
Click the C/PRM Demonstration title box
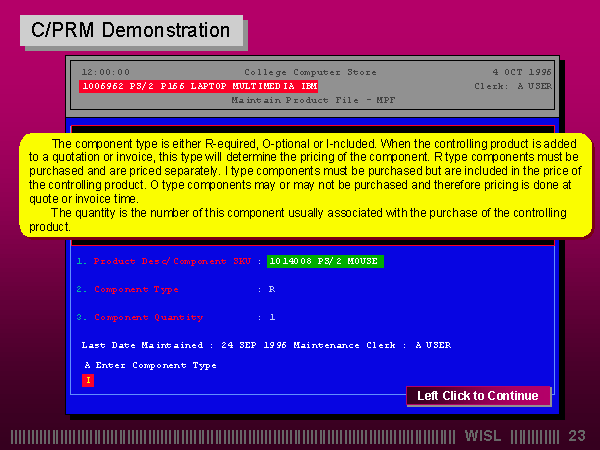[x=131, y=31]
